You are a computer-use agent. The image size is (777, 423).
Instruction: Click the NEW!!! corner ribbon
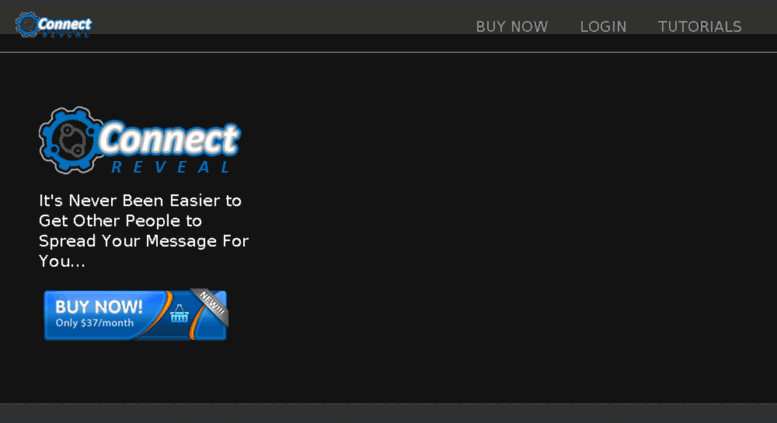[211, 304]
